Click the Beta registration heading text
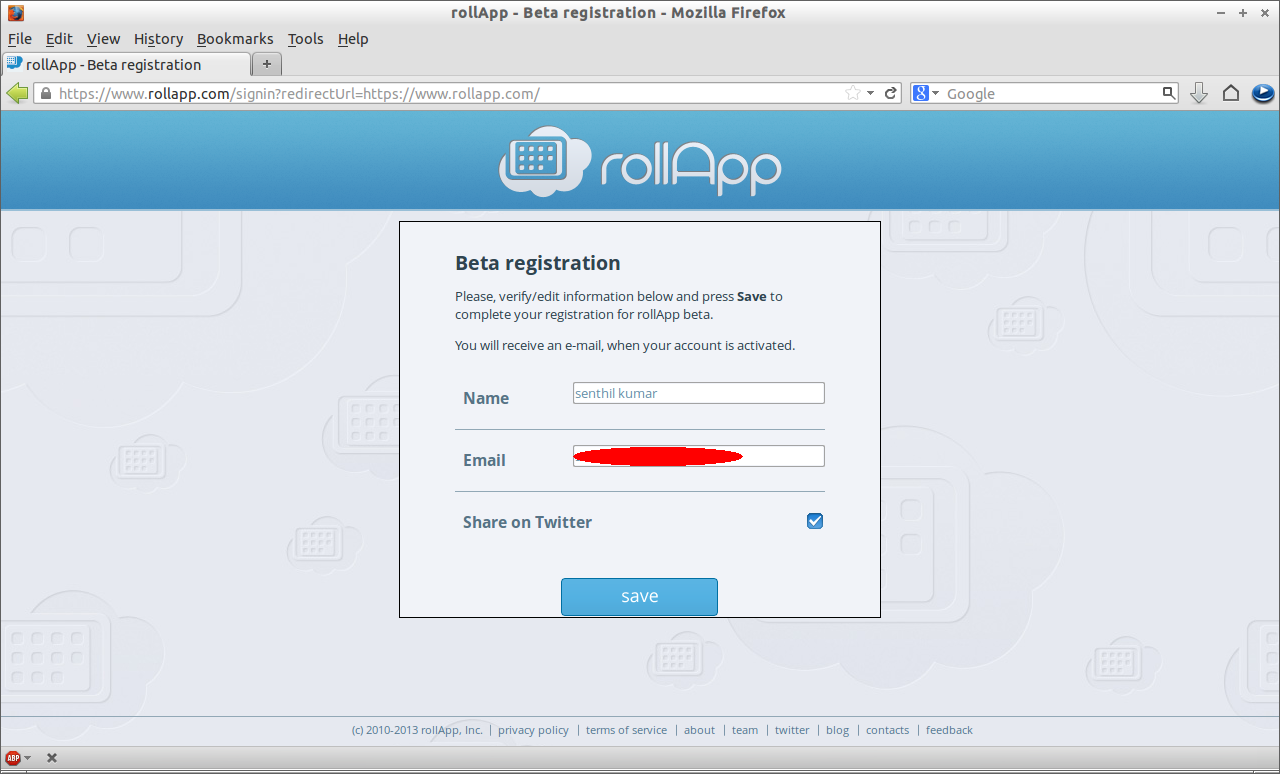1280x774 pixels. point(538,263)
